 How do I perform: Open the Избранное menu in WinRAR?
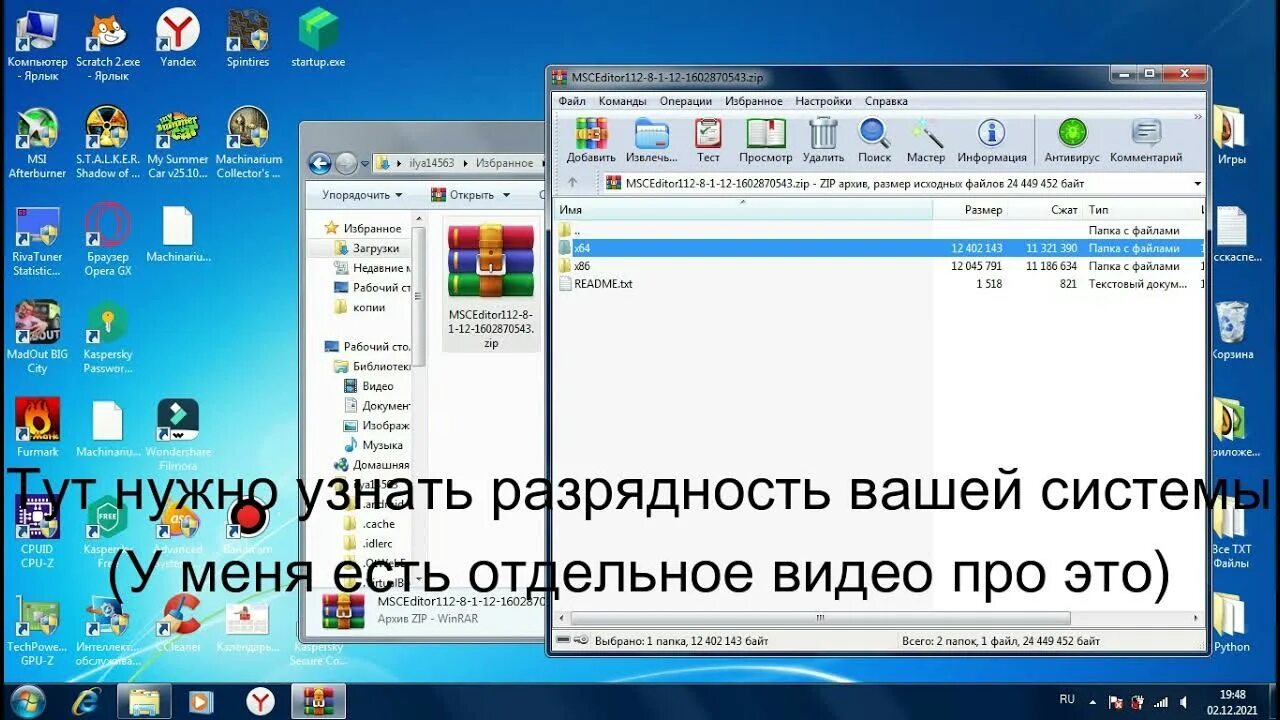click(x=754, y=101)
